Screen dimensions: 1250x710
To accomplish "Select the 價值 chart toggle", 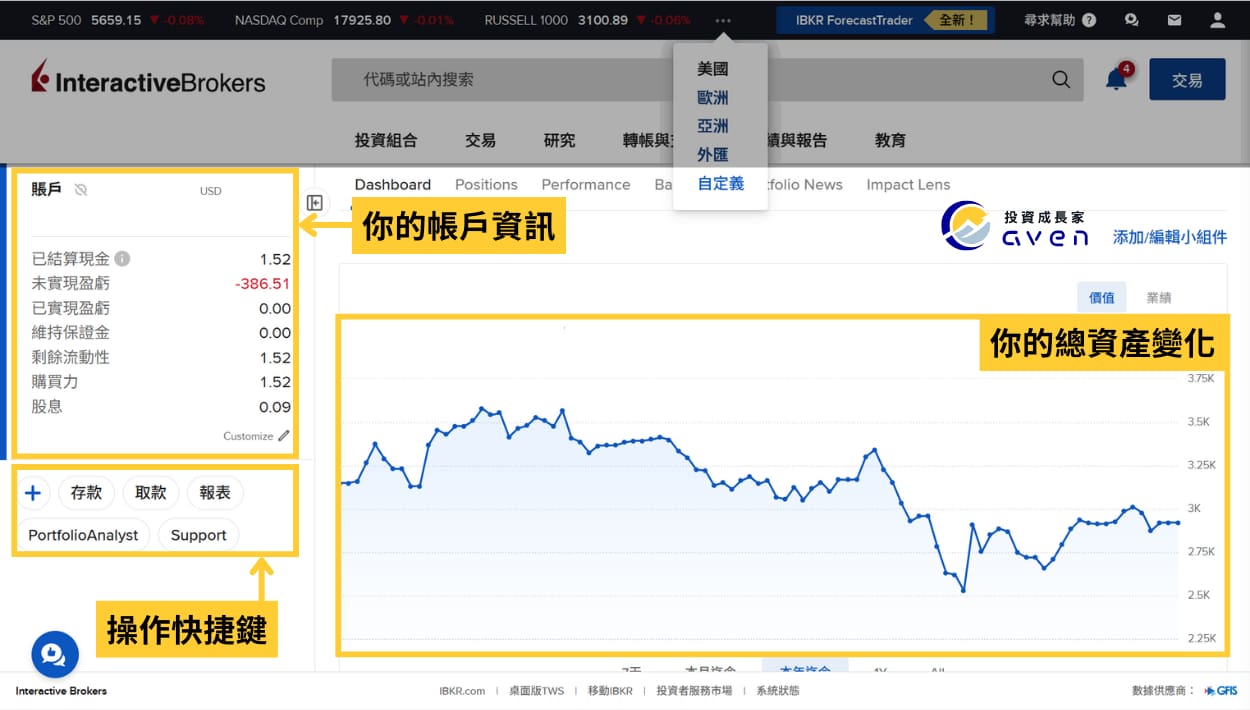I will pyautogui.click(x=1101, y=297).
